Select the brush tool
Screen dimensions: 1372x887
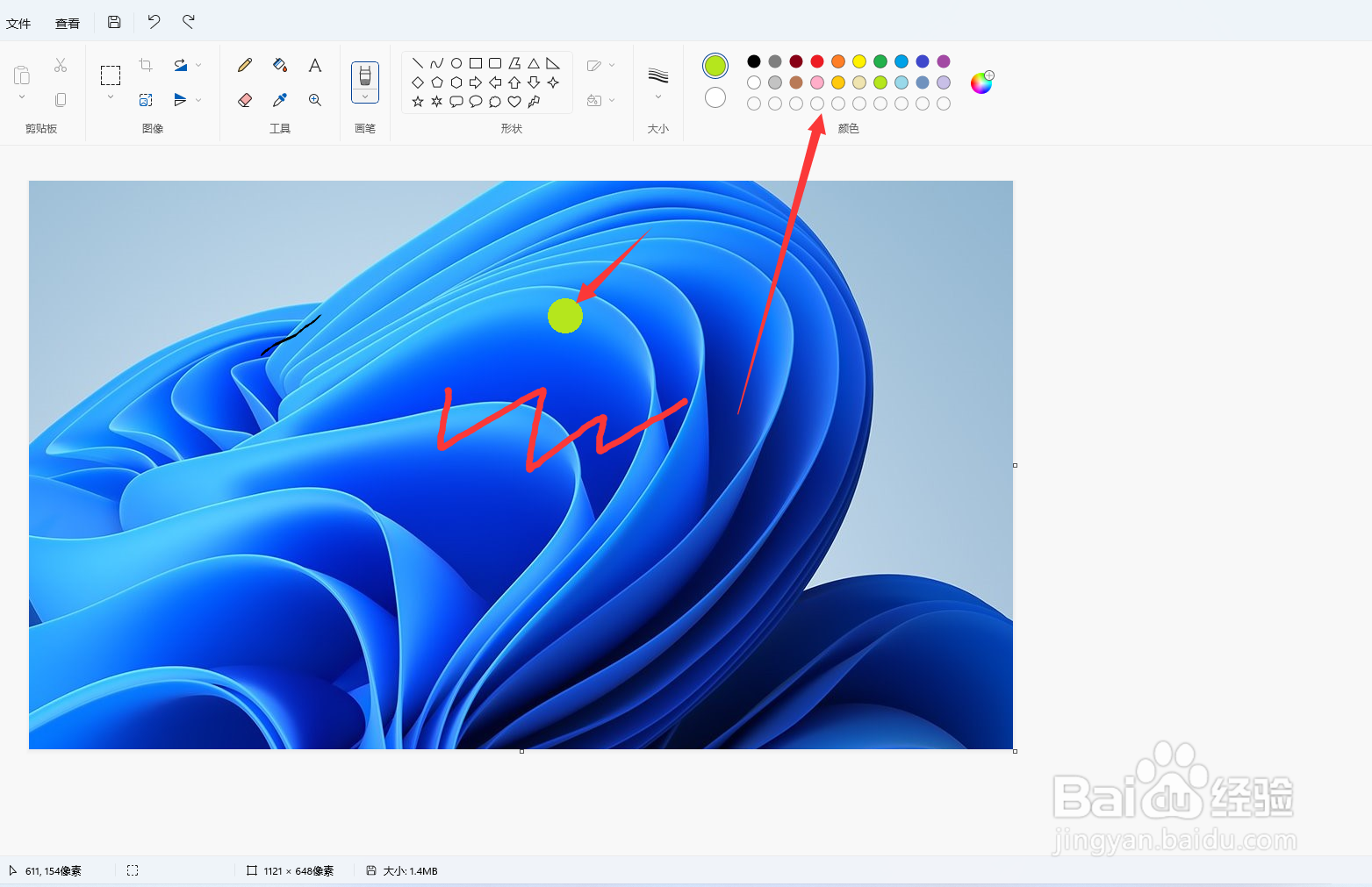[x=365, y=75]
